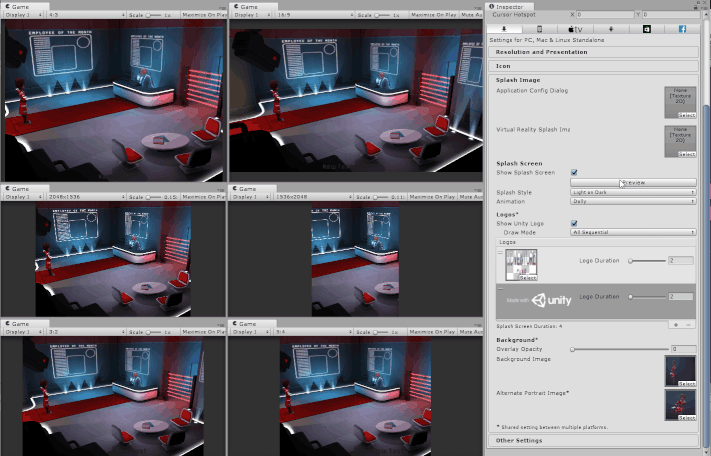The image size is (711, 456).
Task: Select the Game tab of the 3:2 view
Action: click(25, 324)
